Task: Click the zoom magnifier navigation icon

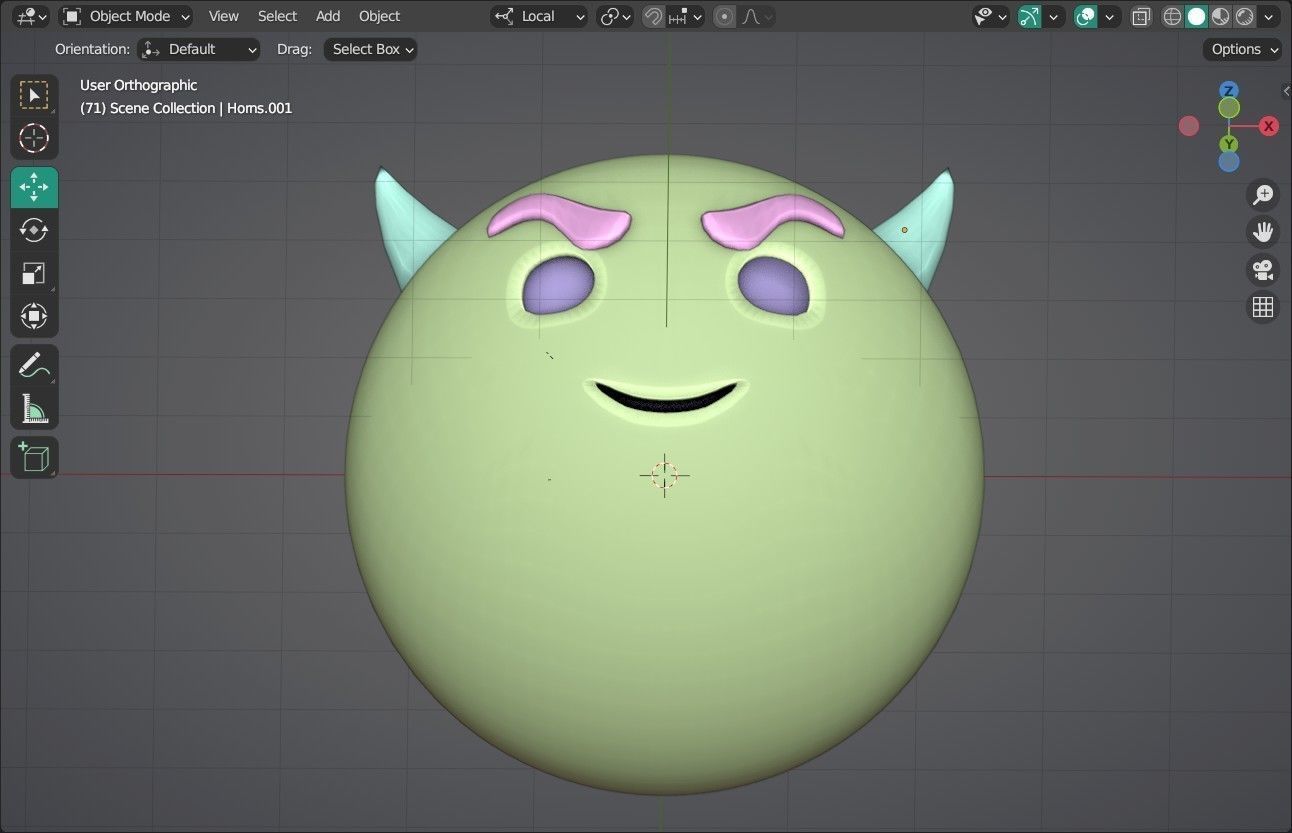Action: point(1263,194)
